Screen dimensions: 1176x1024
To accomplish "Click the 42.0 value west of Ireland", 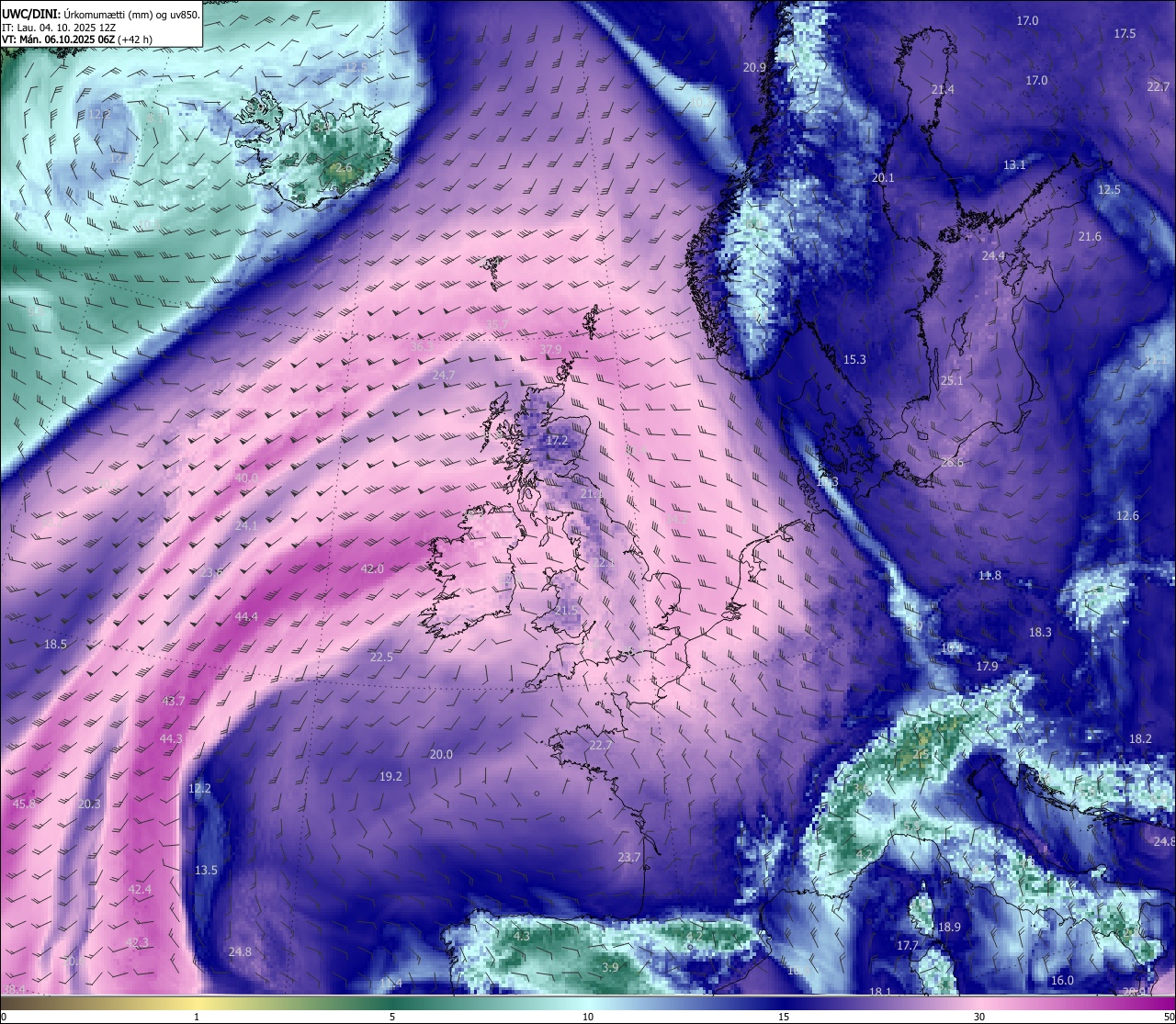I will click(372, 569).
